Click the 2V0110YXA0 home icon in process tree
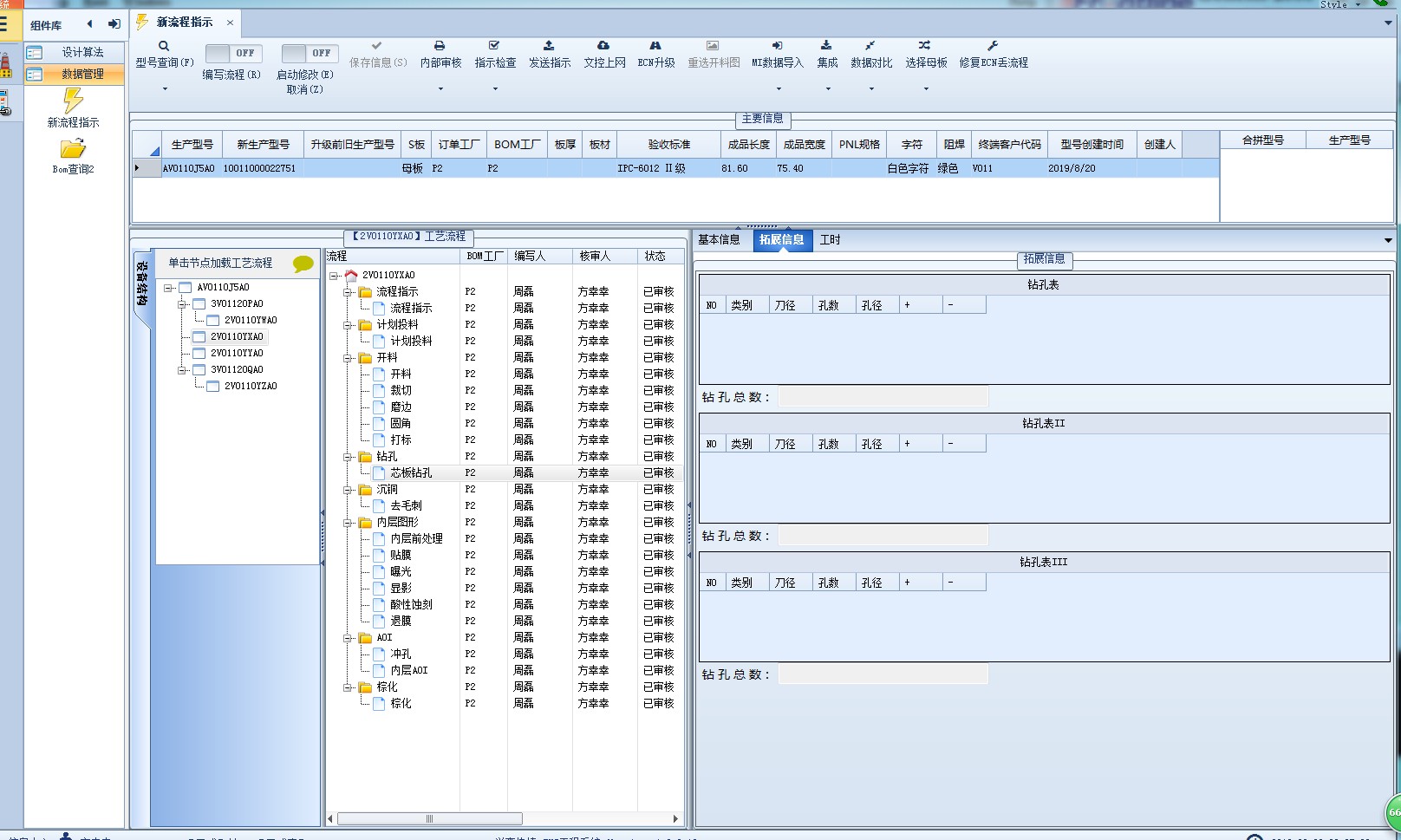The image size is (1401, 840). coord(351,275)
